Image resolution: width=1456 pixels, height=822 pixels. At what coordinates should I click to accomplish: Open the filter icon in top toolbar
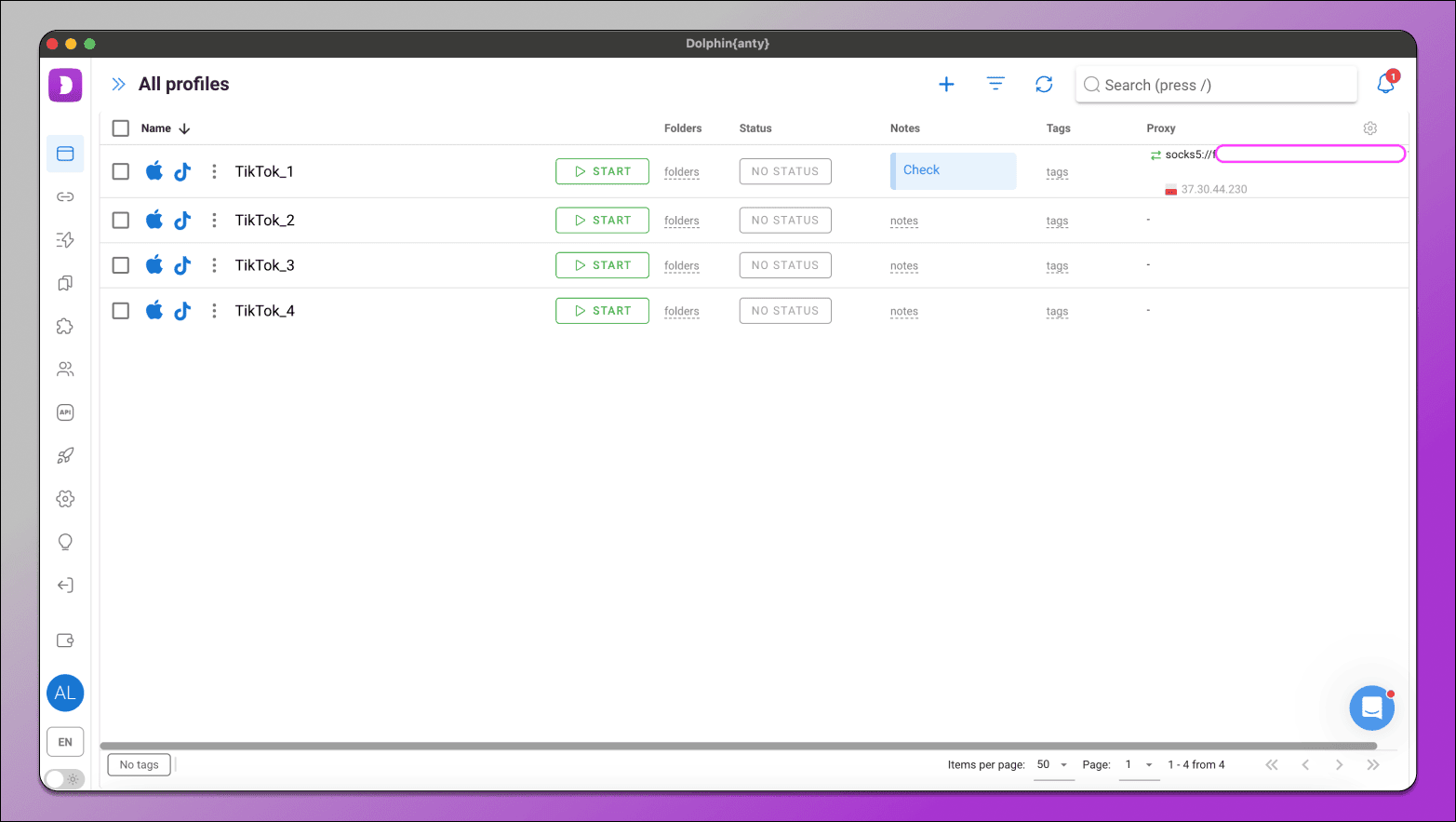point(995,85)
